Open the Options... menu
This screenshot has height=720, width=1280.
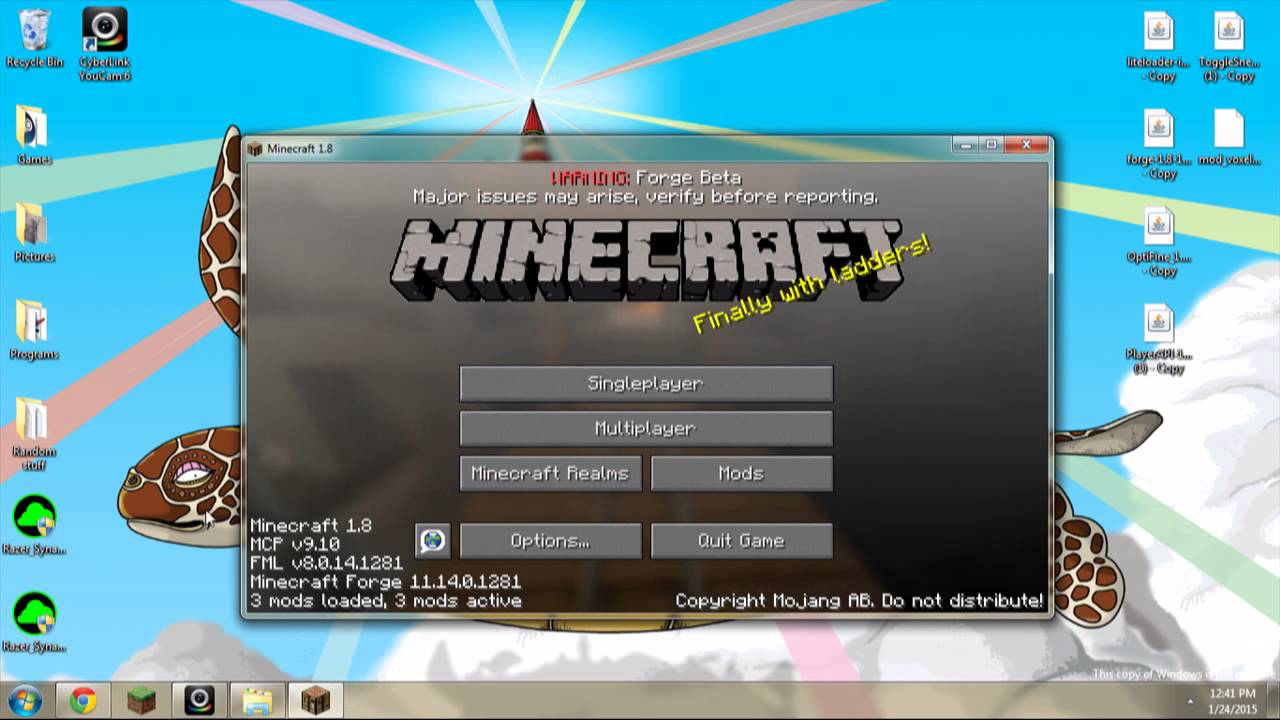pos(550,541)
